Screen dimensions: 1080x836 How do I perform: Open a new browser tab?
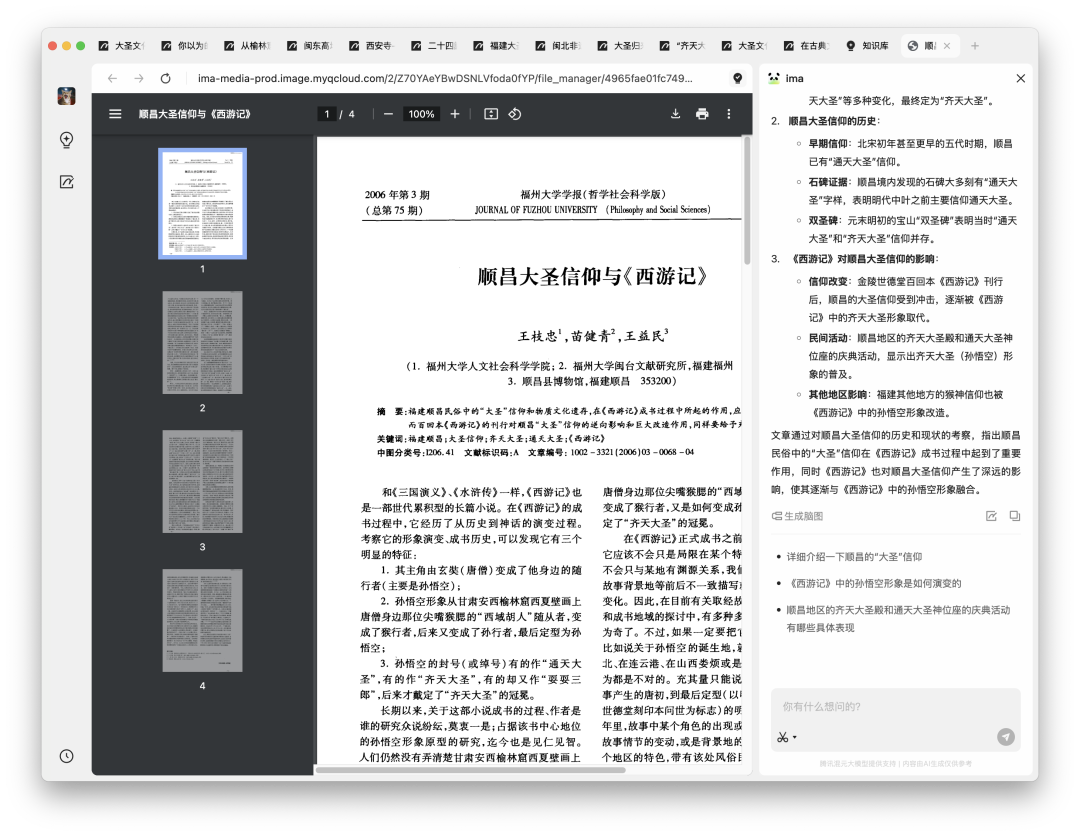click(x=975, y=45)
